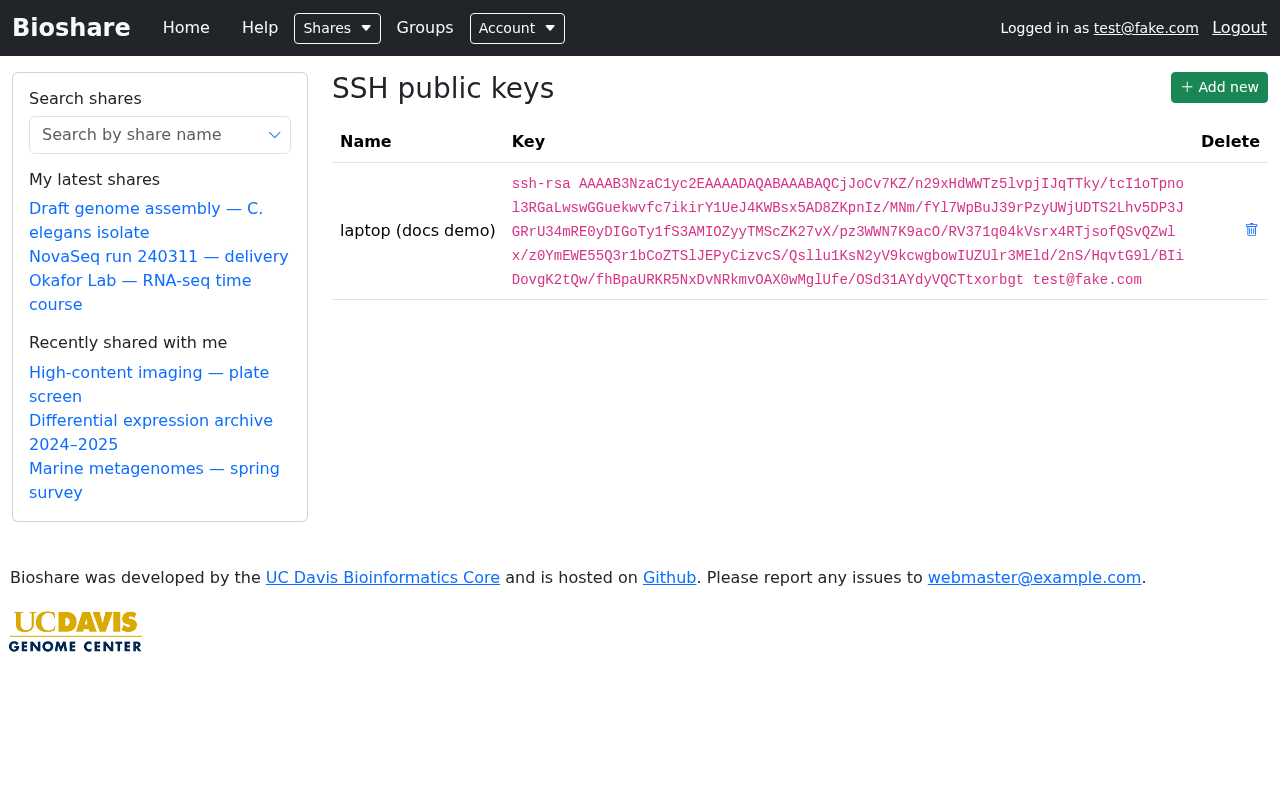Image resolution: width=1280 pixels, height=800 pixels.
Task: Open Differential expression archive 2024–2025 share
Action: click(x=151, y=433)
